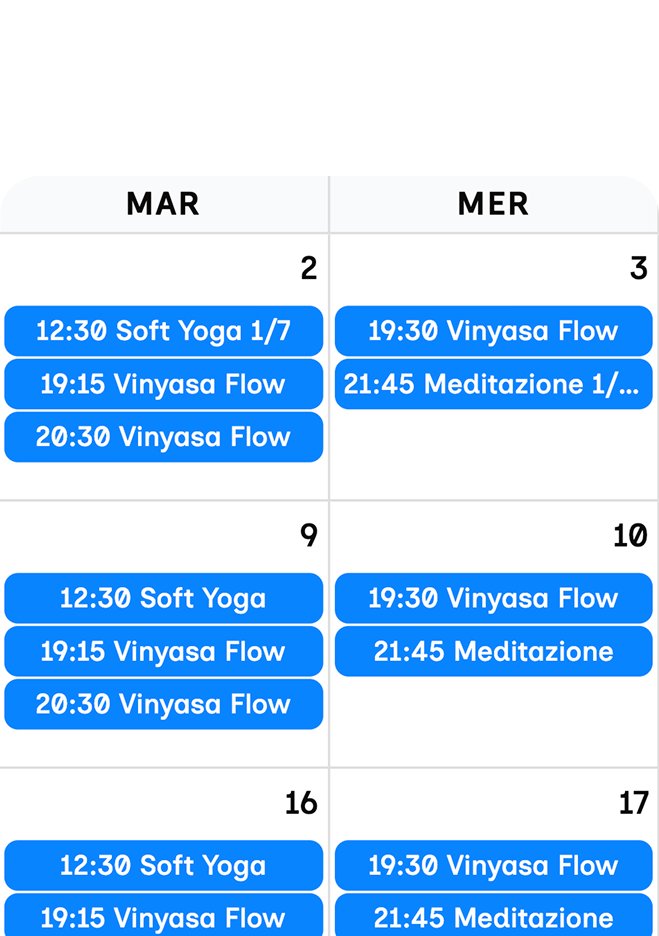Click the 20:30 Vinyasa Flow event on day 2
659x936 pixels.
pyautogui.click(x=163, y=437)
